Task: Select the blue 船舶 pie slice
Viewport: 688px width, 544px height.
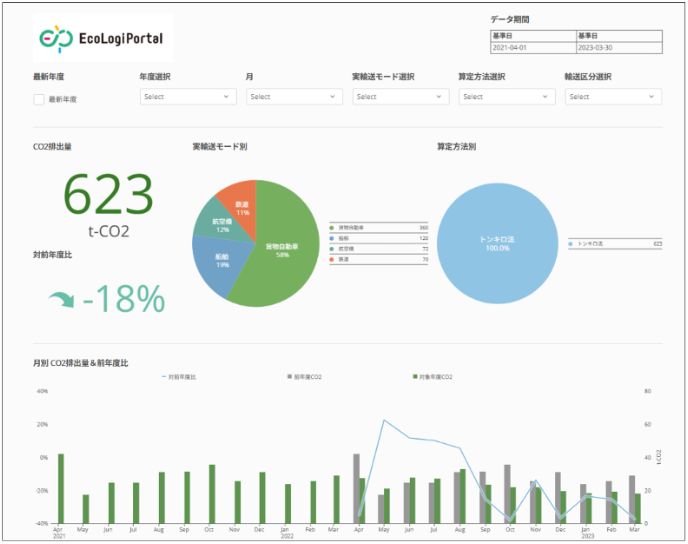Action: pyautogui.click(x=222, y=262)
